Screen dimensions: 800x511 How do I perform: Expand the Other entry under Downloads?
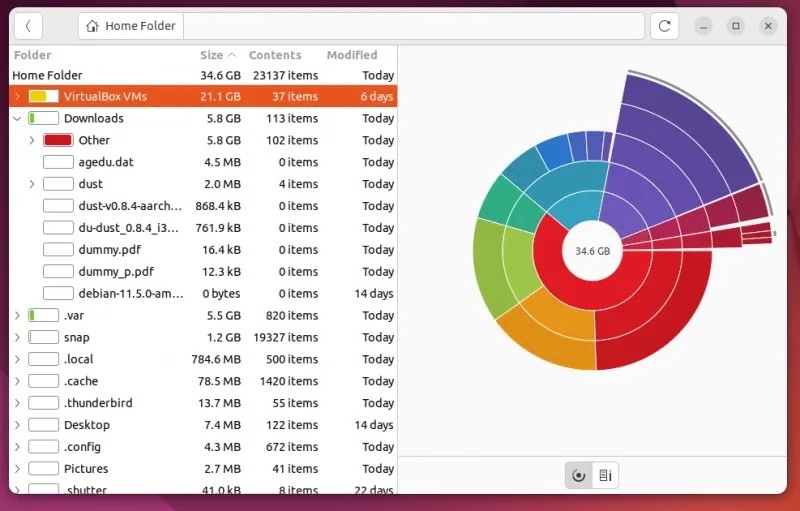[x=32, y=140]
